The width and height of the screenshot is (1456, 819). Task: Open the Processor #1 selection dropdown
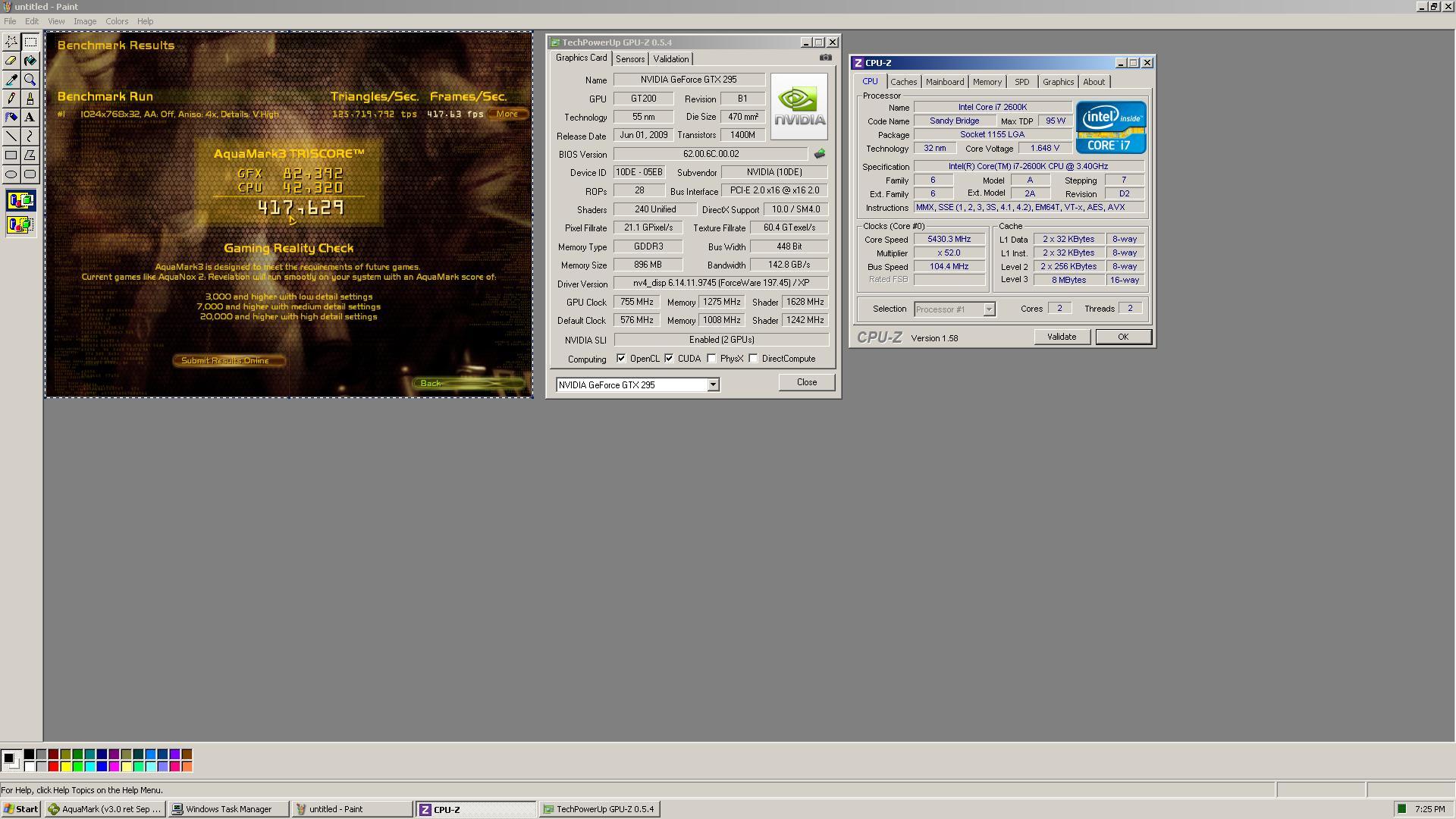tap(989, 309)
